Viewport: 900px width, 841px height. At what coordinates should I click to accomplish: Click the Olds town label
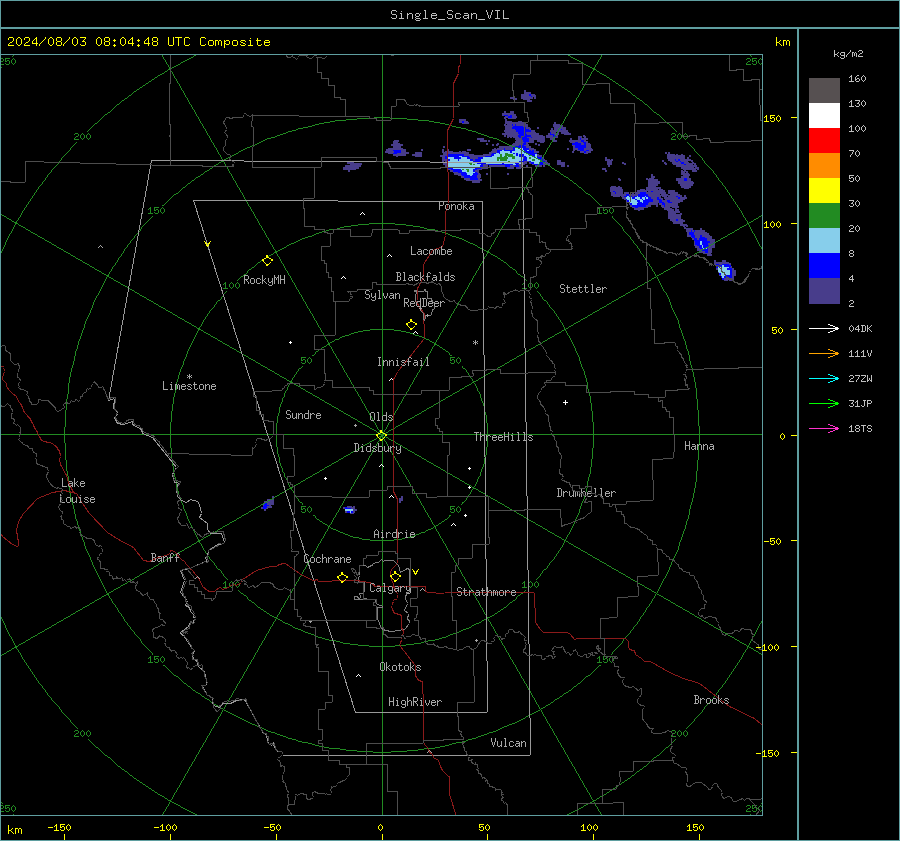381,417
